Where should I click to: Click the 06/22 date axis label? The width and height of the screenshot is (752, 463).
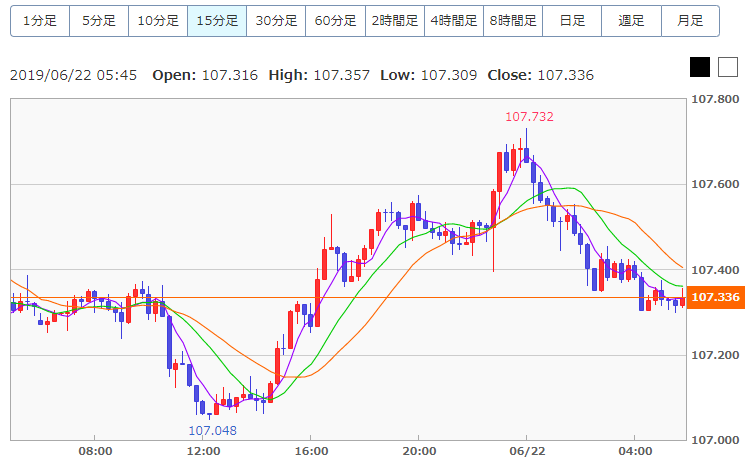[527, 451]
